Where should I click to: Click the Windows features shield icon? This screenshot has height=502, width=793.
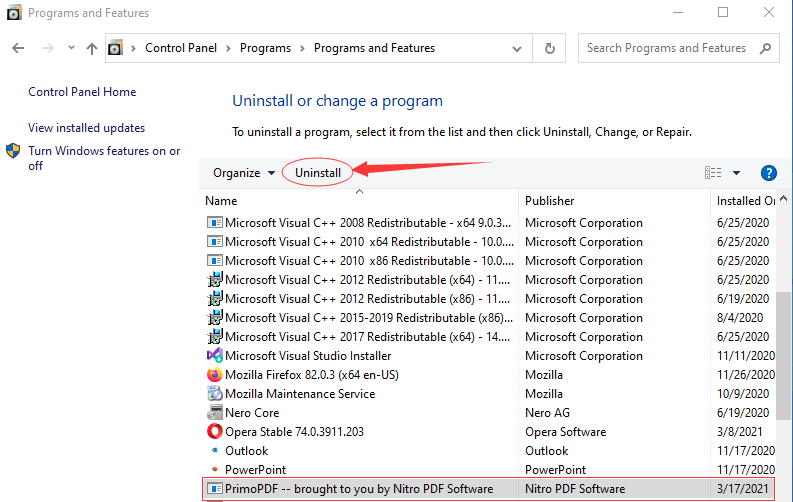13,151
